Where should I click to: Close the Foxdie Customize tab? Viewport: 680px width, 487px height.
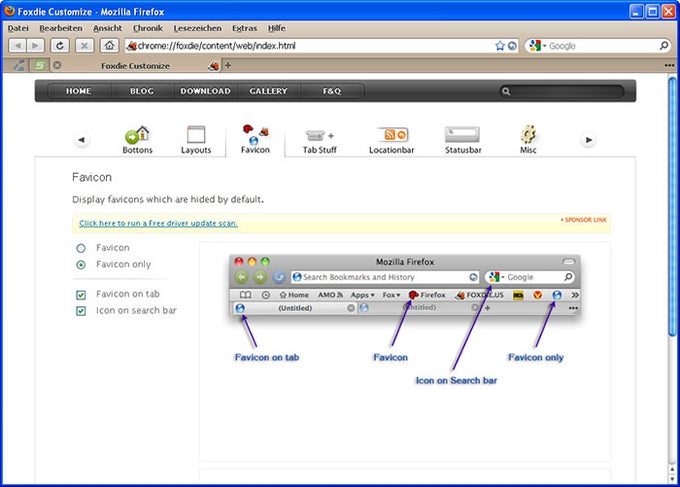click(57, 65)
